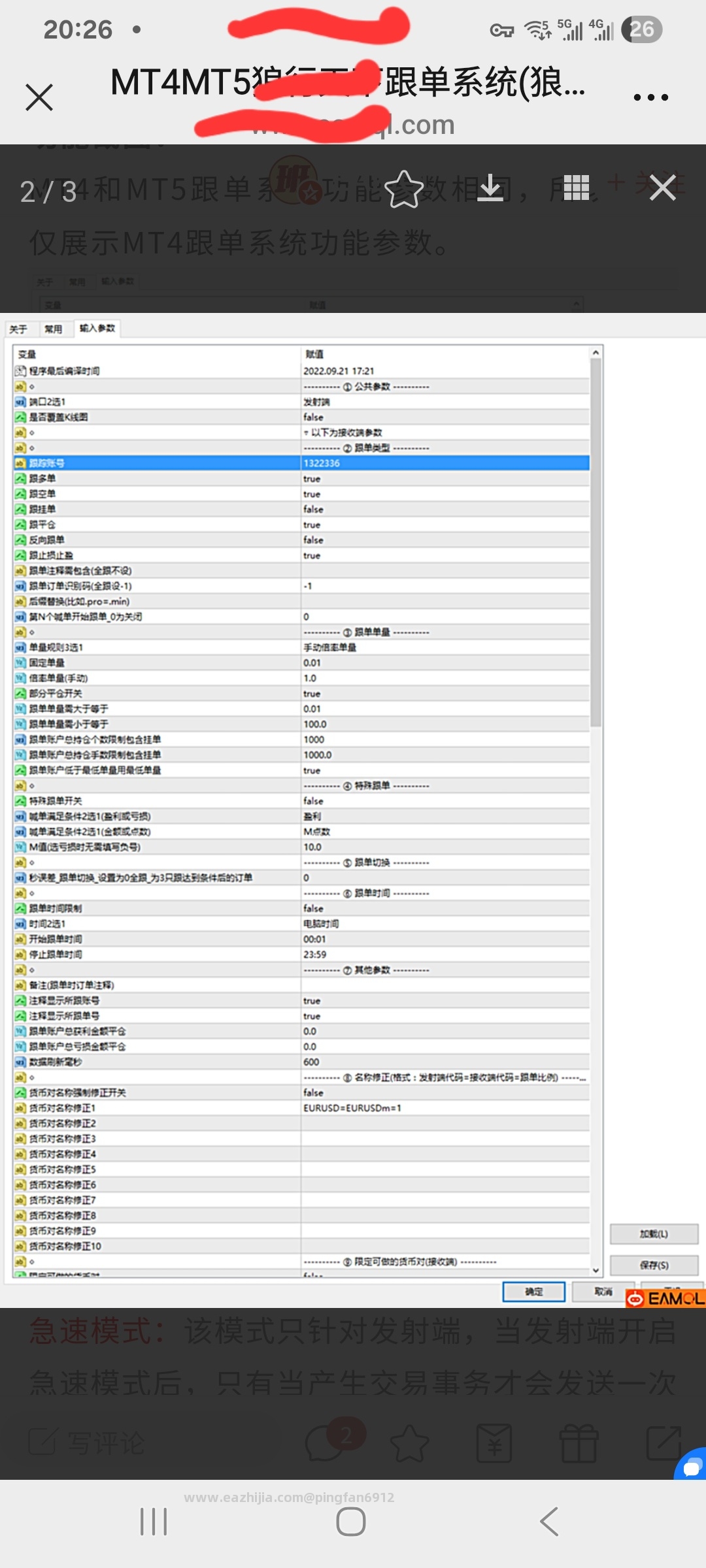Viewport: 706px width, 1568px height.
Task: Click the bool icon beside 是否覆盖K线图
Action: [20, 417]
